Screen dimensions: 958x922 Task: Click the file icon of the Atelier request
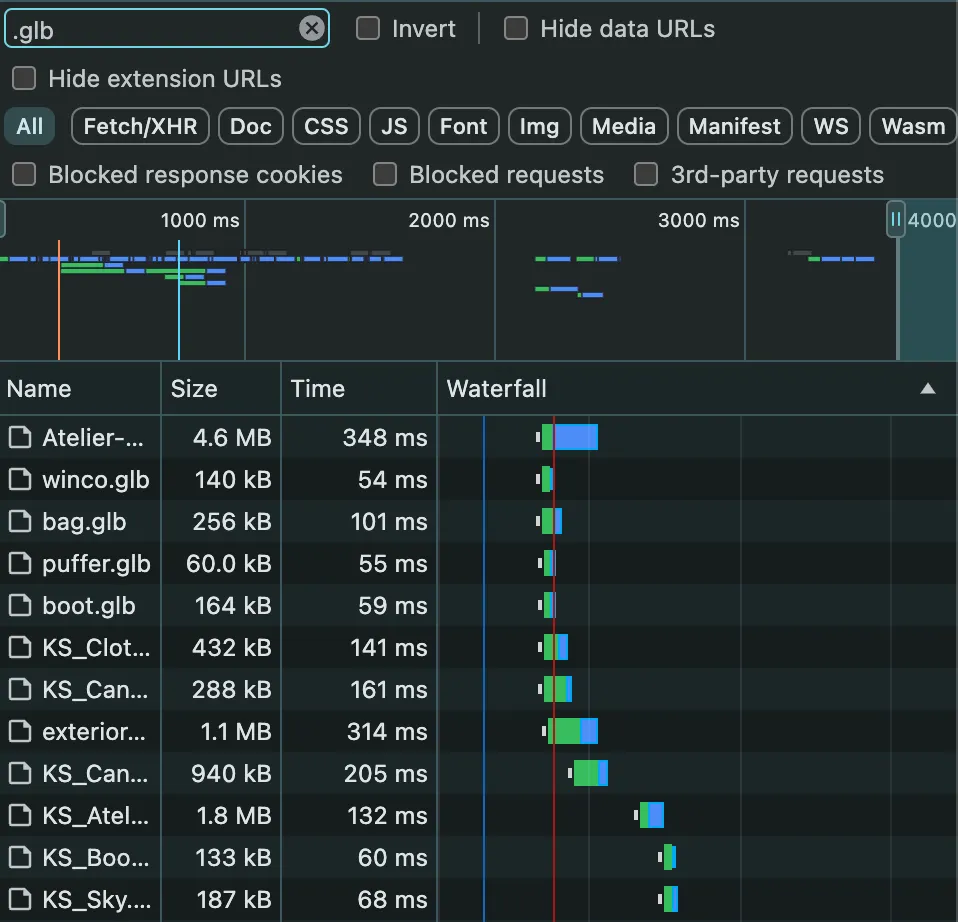(x=20, y=437)
